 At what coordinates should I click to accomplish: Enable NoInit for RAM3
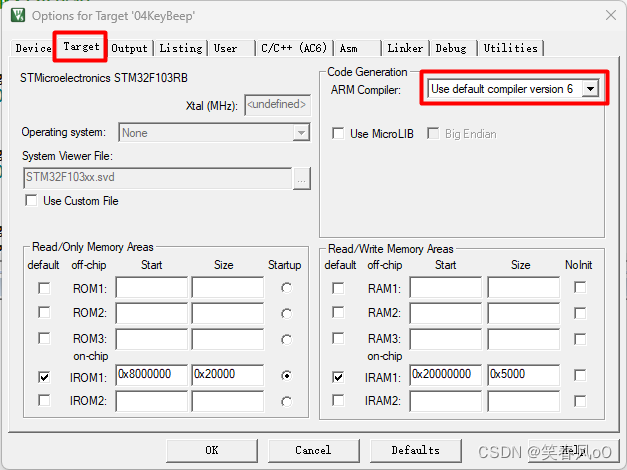point(580,339)
